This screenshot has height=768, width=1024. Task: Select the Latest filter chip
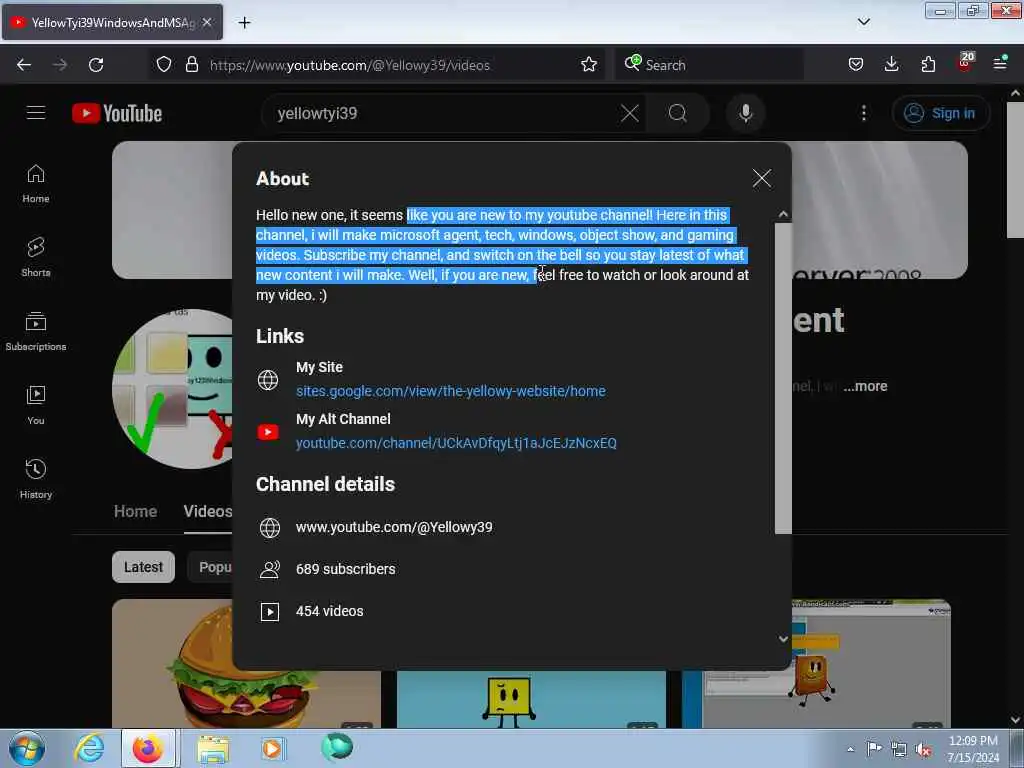click(x=143, y=567)
